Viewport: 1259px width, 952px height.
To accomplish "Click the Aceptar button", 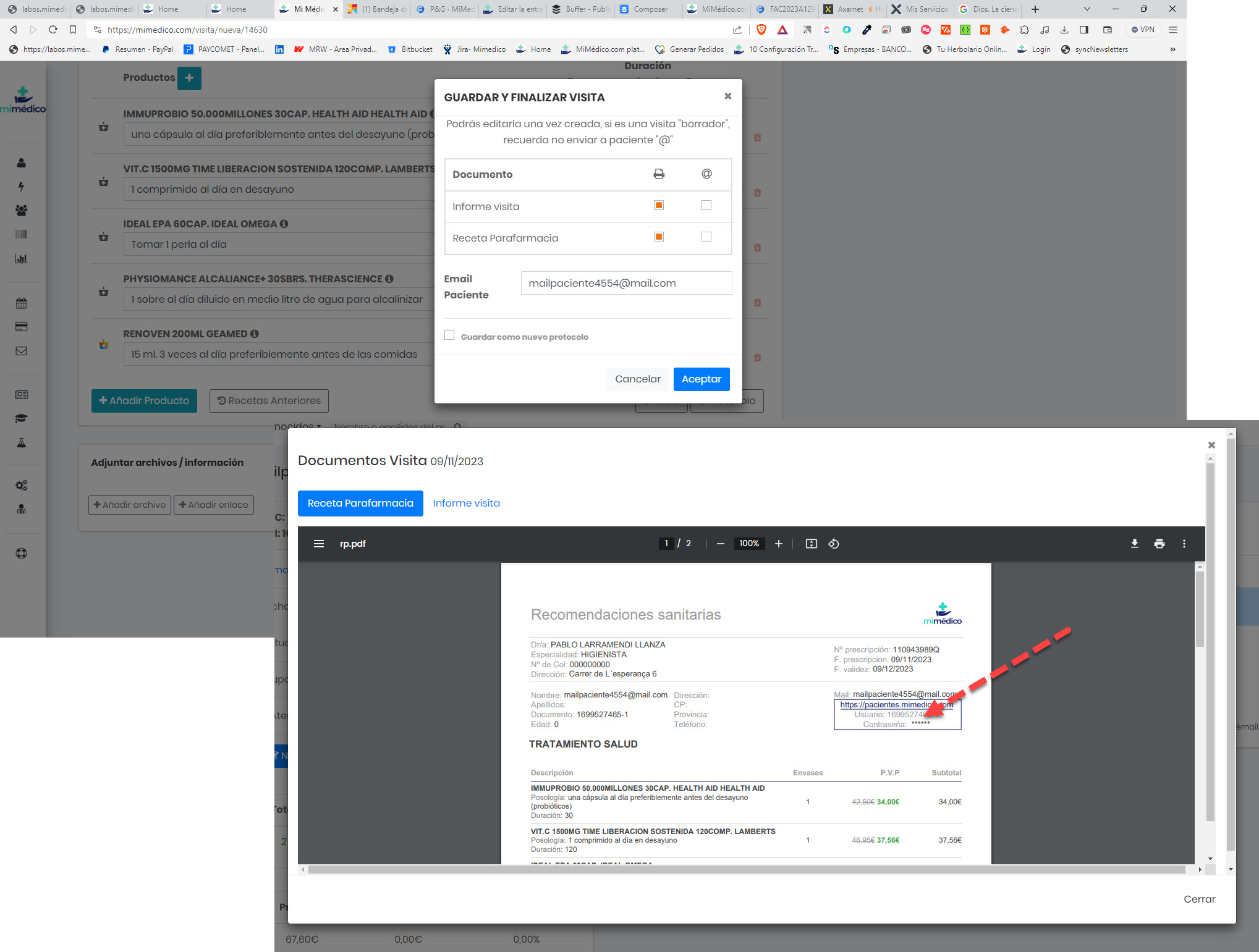I will pyautogui.click(x=701, y=379).
